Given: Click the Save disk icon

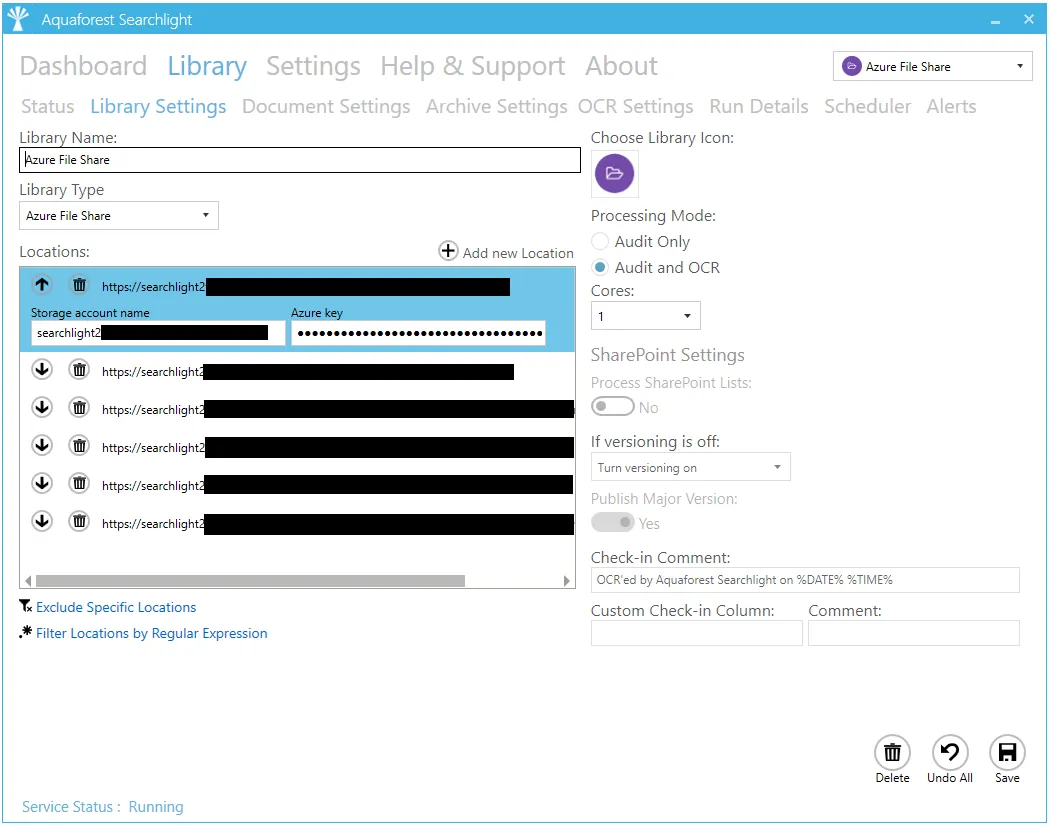Looking at the screenshot, I should [x=1007, y=752].
